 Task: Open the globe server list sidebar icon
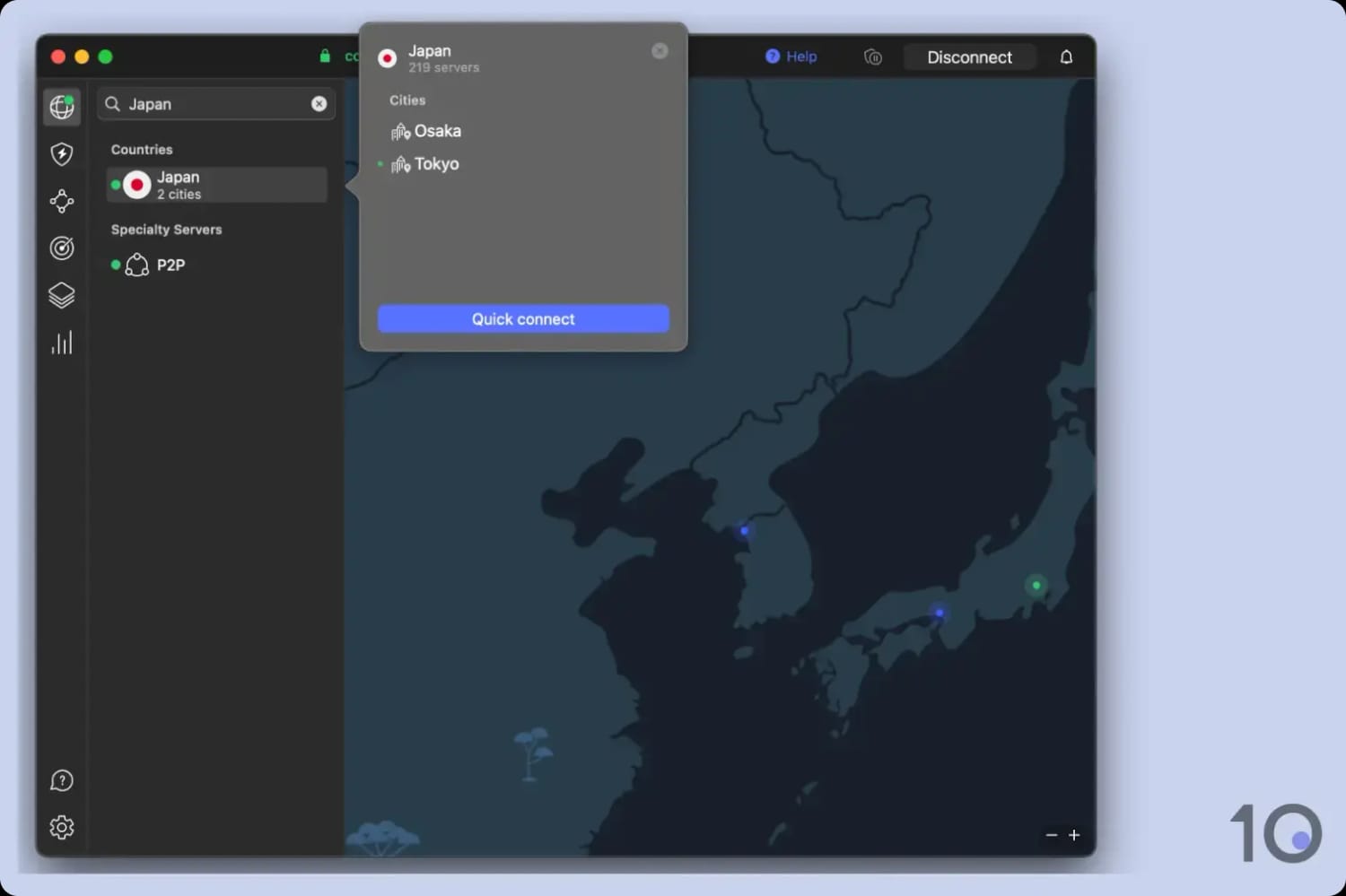pyautogui.click(x=62, y=107)
